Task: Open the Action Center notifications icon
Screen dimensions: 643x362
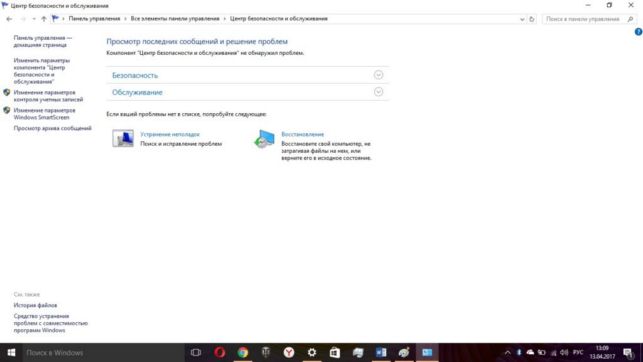Action: pos(628,353)
